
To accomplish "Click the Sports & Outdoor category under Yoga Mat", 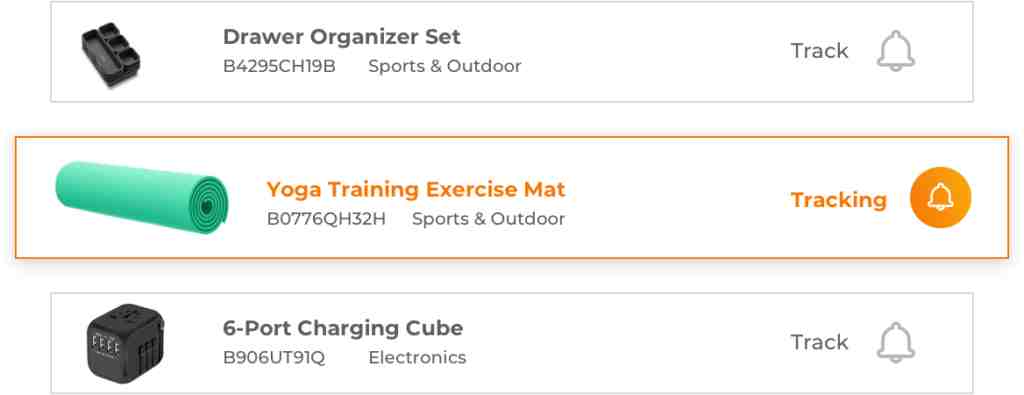I will click(488, 219).
